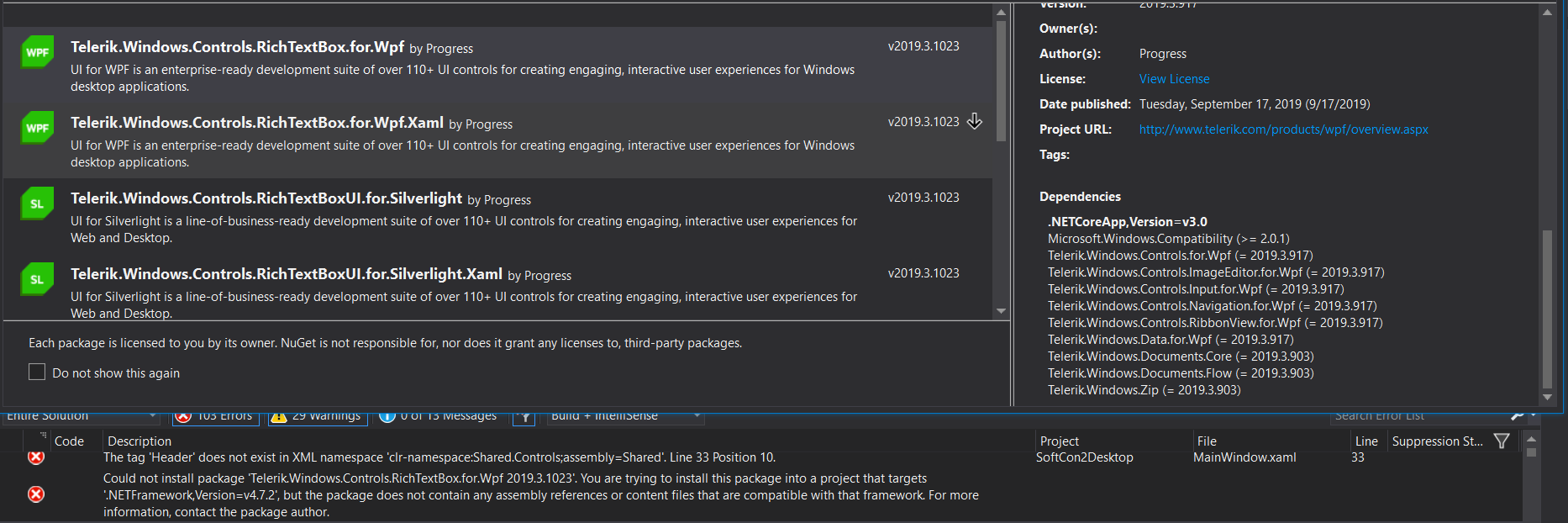Toggle the 103 Errors filter
Screen dimensions: 1568x523
pos(216,416)
